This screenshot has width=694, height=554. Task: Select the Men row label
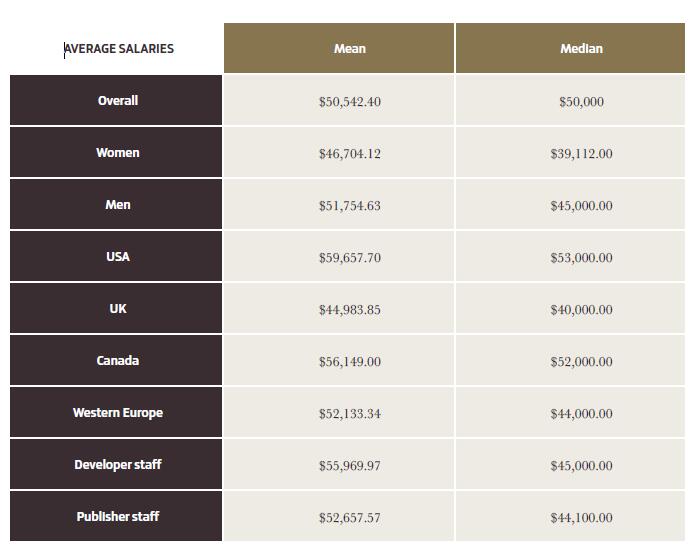[x=116, y=204]
